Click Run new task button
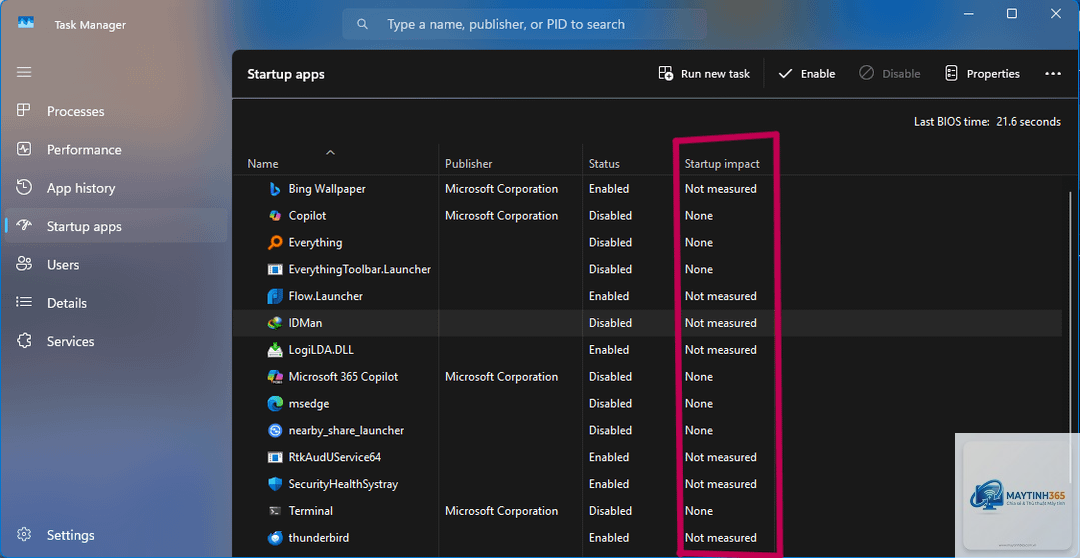 [704, 74]
